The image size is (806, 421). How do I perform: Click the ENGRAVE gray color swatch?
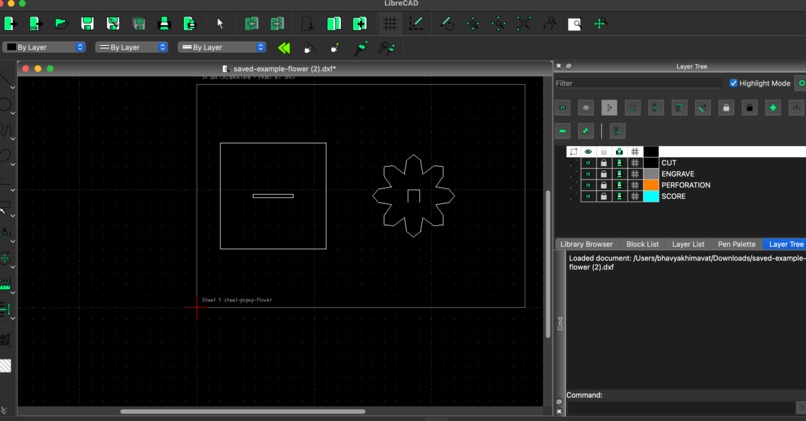tap(651, 174)
